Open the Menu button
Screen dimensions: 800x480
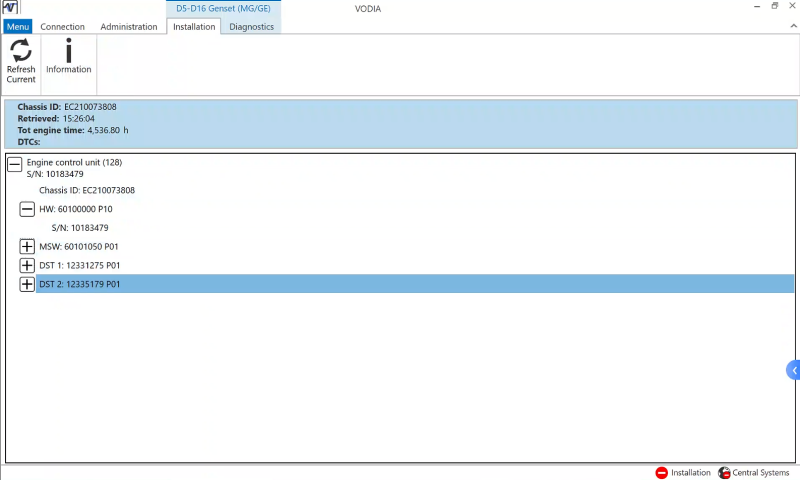click(x=18, y=27)
